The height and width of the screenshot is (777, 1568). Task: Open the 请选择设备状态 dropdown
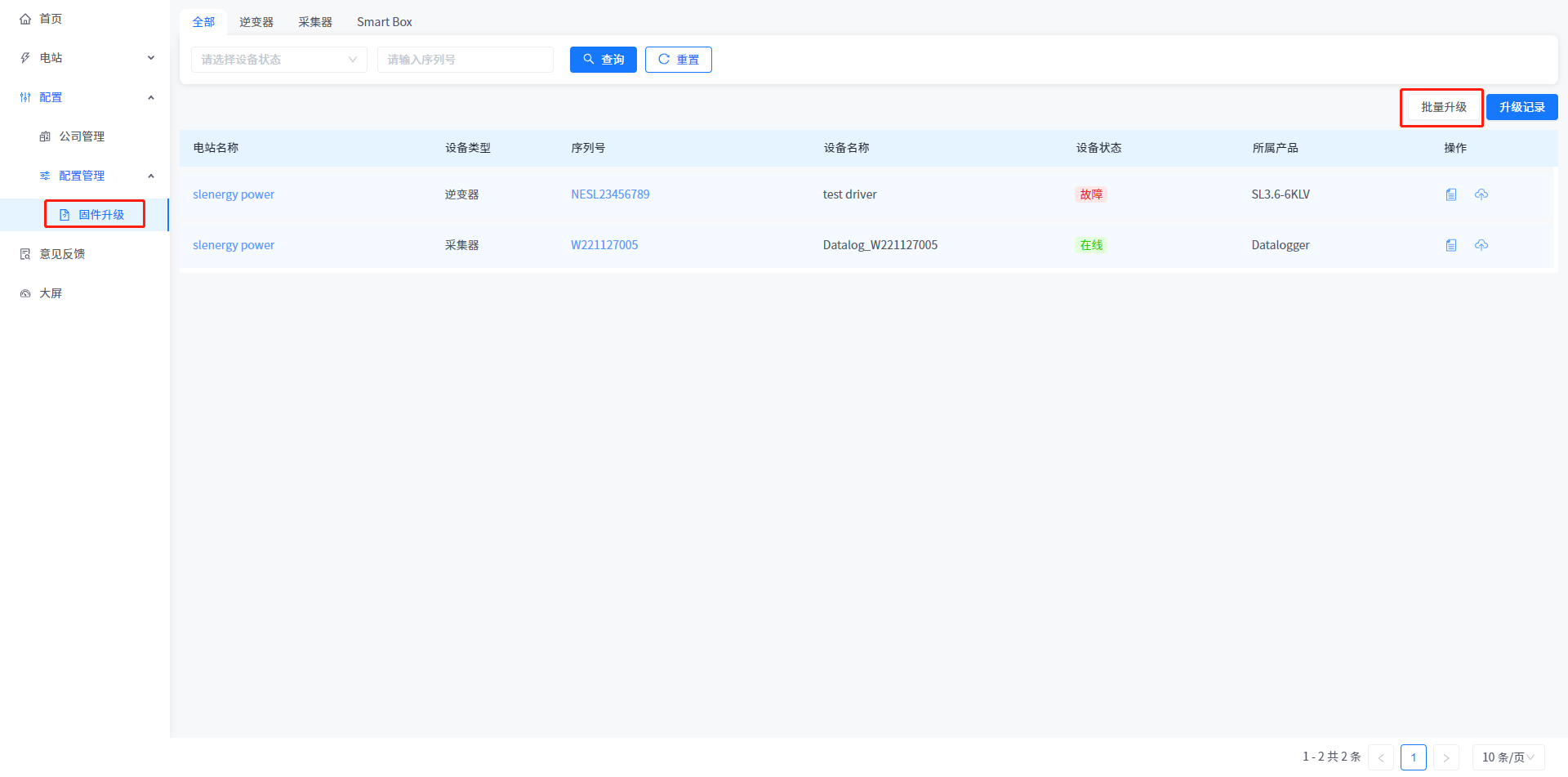(x=278, y=60)
